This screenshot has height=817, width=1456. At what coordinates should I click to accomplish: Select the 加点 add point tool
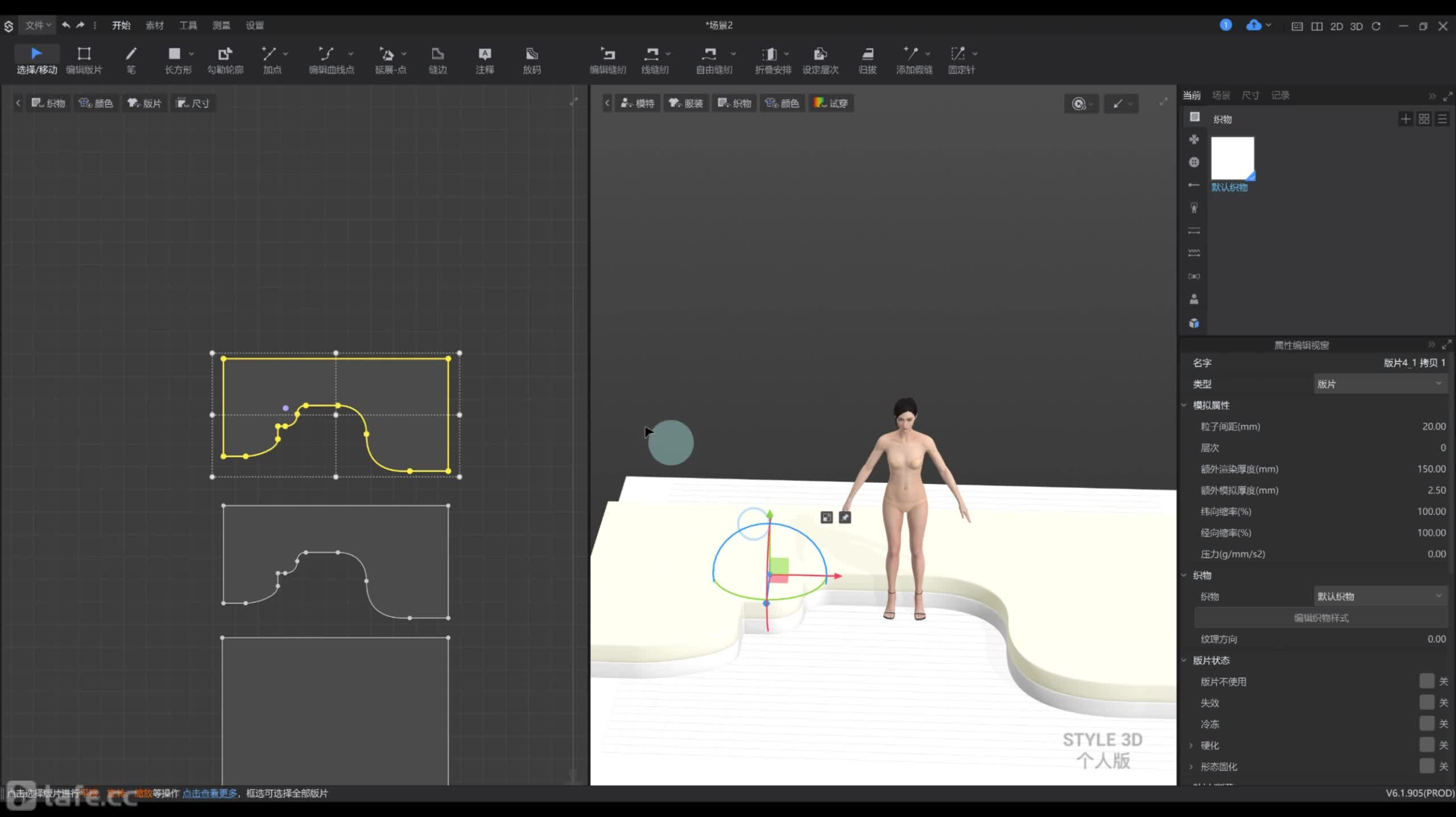pyautogui.click(x=271, y=60)
